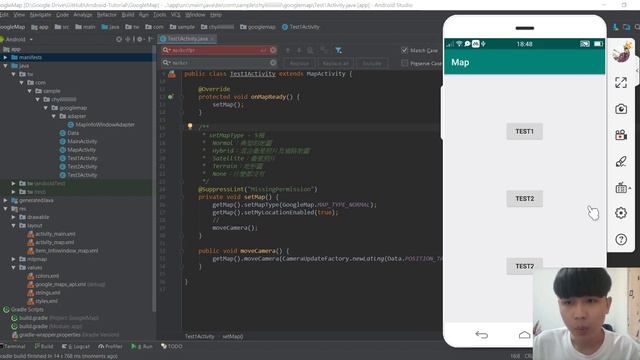Clear the find field text
640x360 pixels.
273,50
